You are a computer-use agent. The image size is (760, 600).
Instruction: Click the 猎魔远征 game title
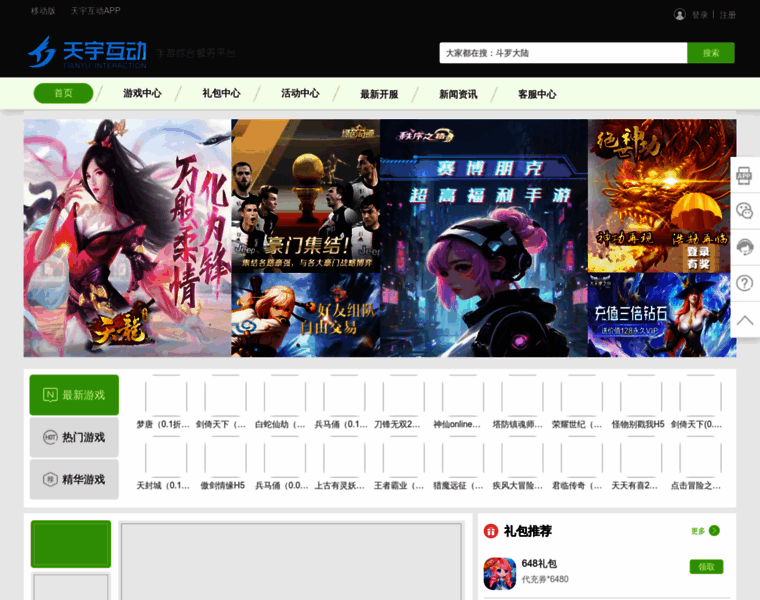pos(458,486)
